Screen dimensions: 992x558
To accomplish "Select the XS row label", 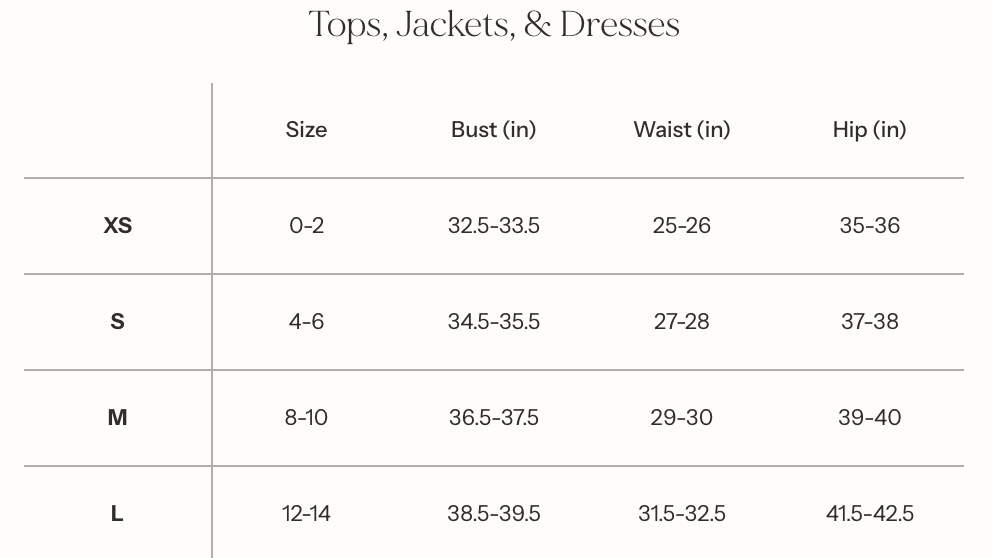I will 117,226.
